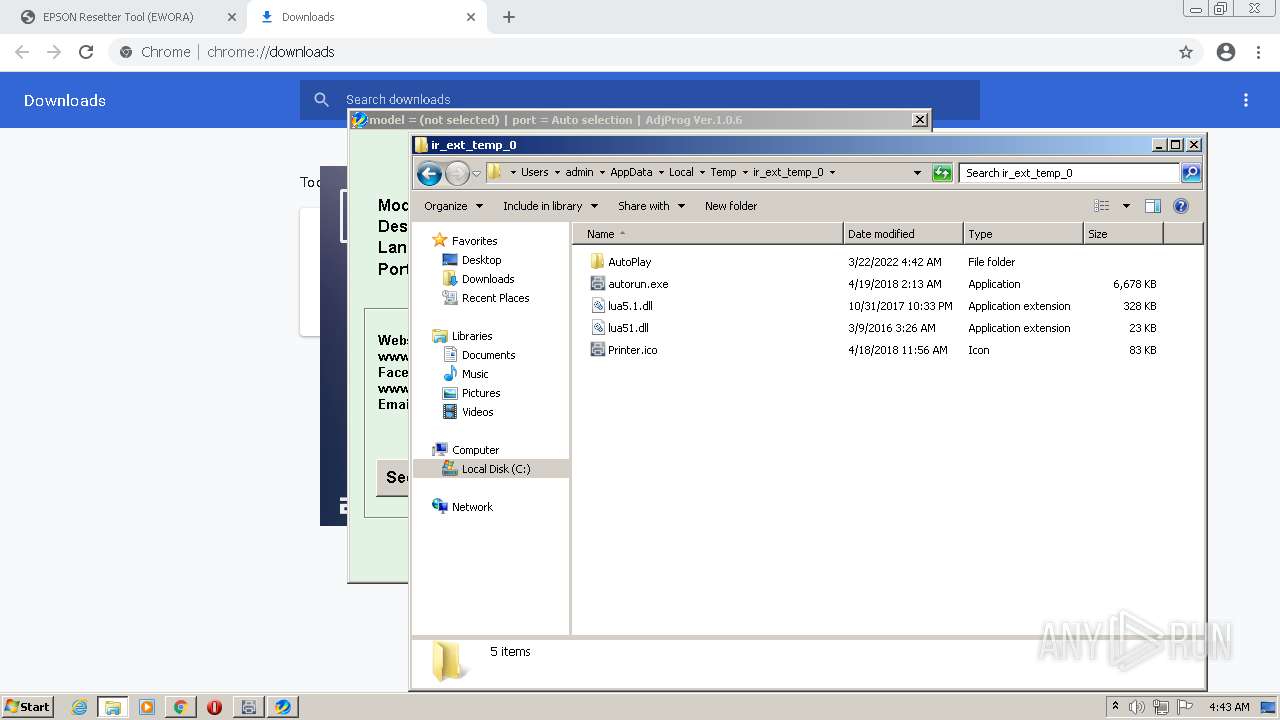Click Users in address breadcrumb
The image size is (1280, 720).
534,172
